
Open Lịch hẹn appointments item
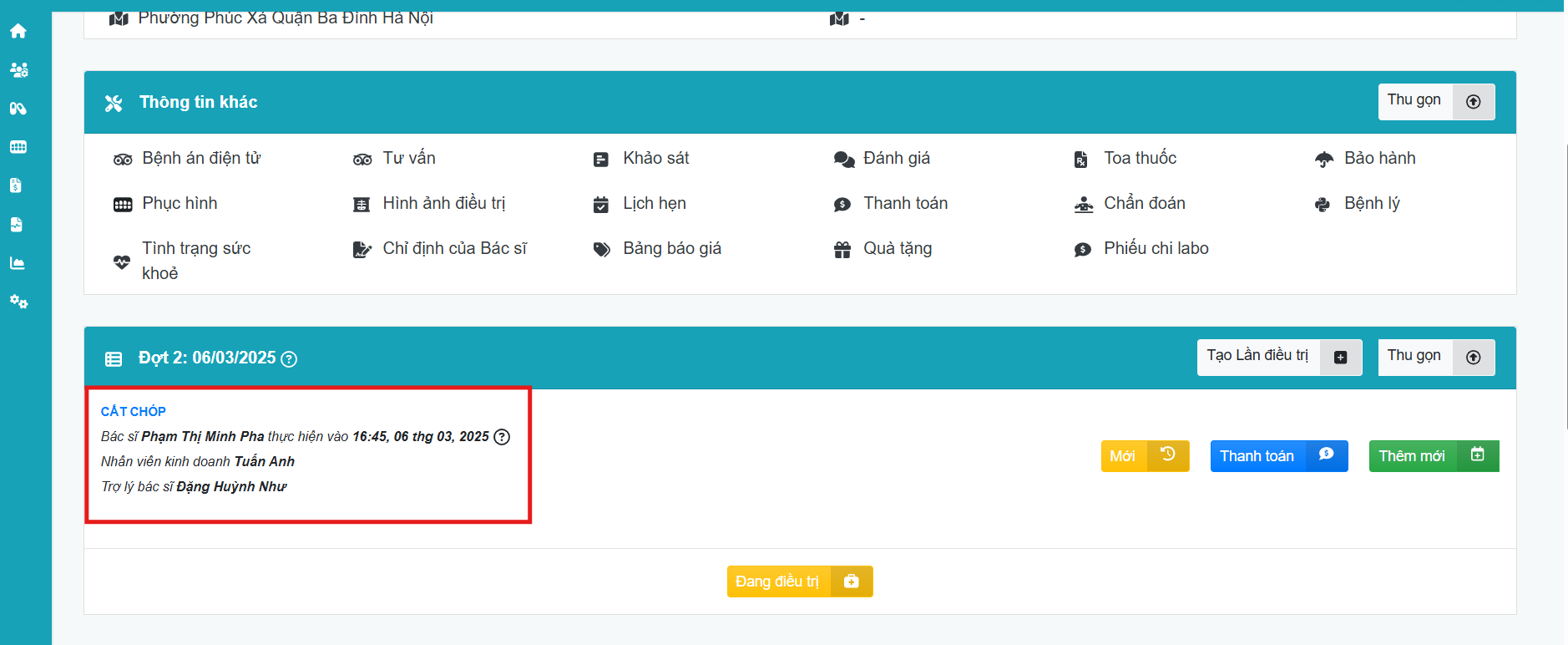click(654, 204)
